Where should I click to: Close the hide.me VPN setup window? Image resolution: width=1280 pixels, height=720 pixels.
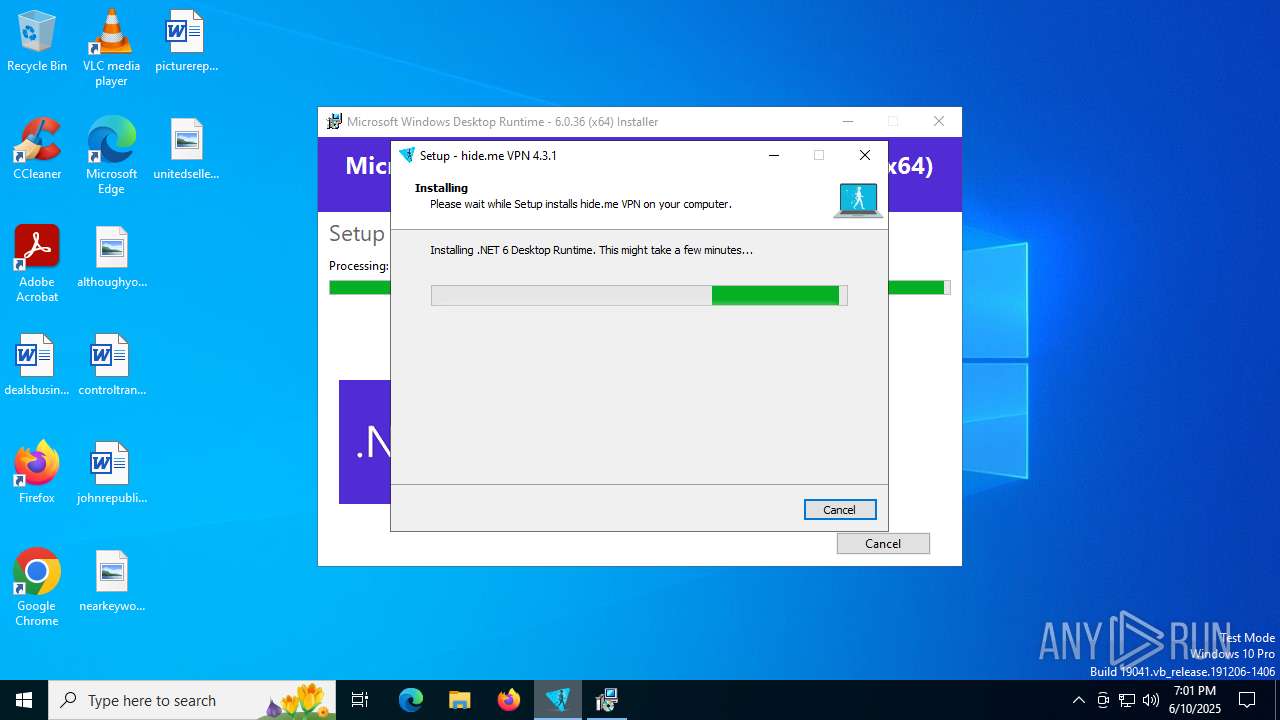pyautogui.click(x=865, y=155)
